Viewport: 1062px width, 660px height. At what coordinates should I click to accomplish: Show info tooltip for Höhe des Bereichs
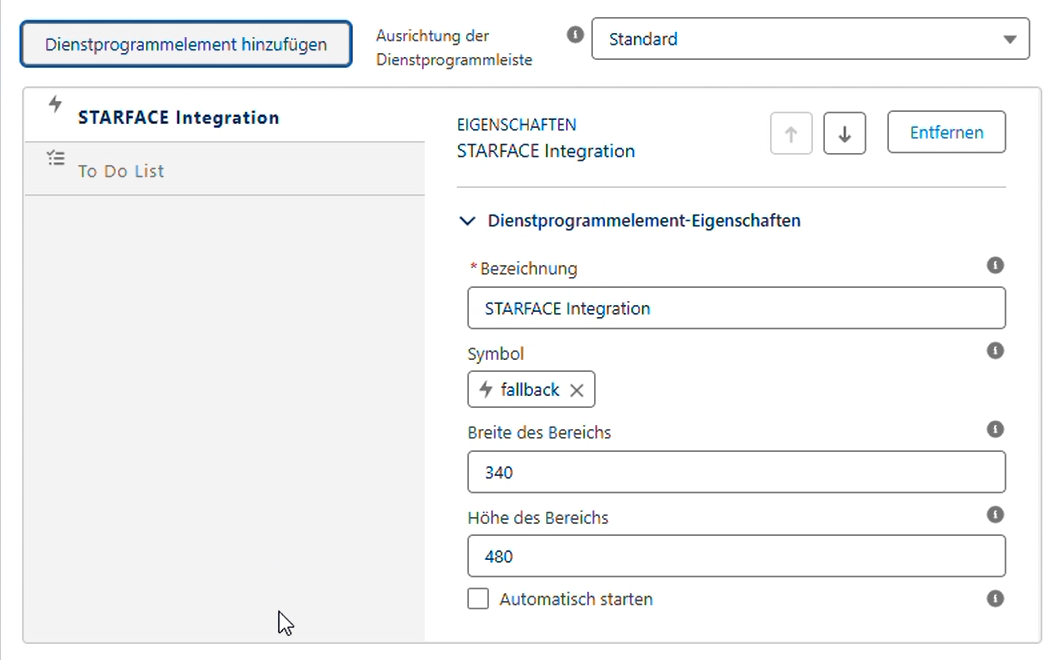pos(995,514)
